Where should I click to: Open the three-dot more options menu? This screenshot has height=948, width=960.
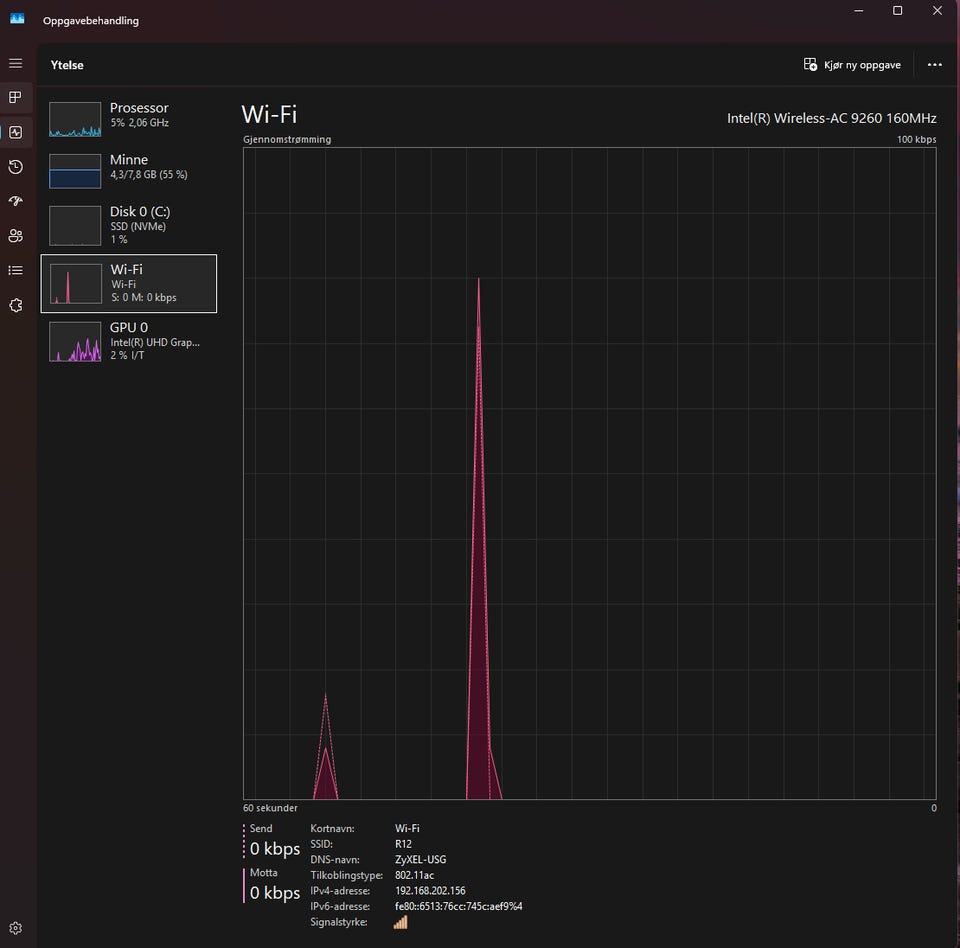[x=934, y=65]
